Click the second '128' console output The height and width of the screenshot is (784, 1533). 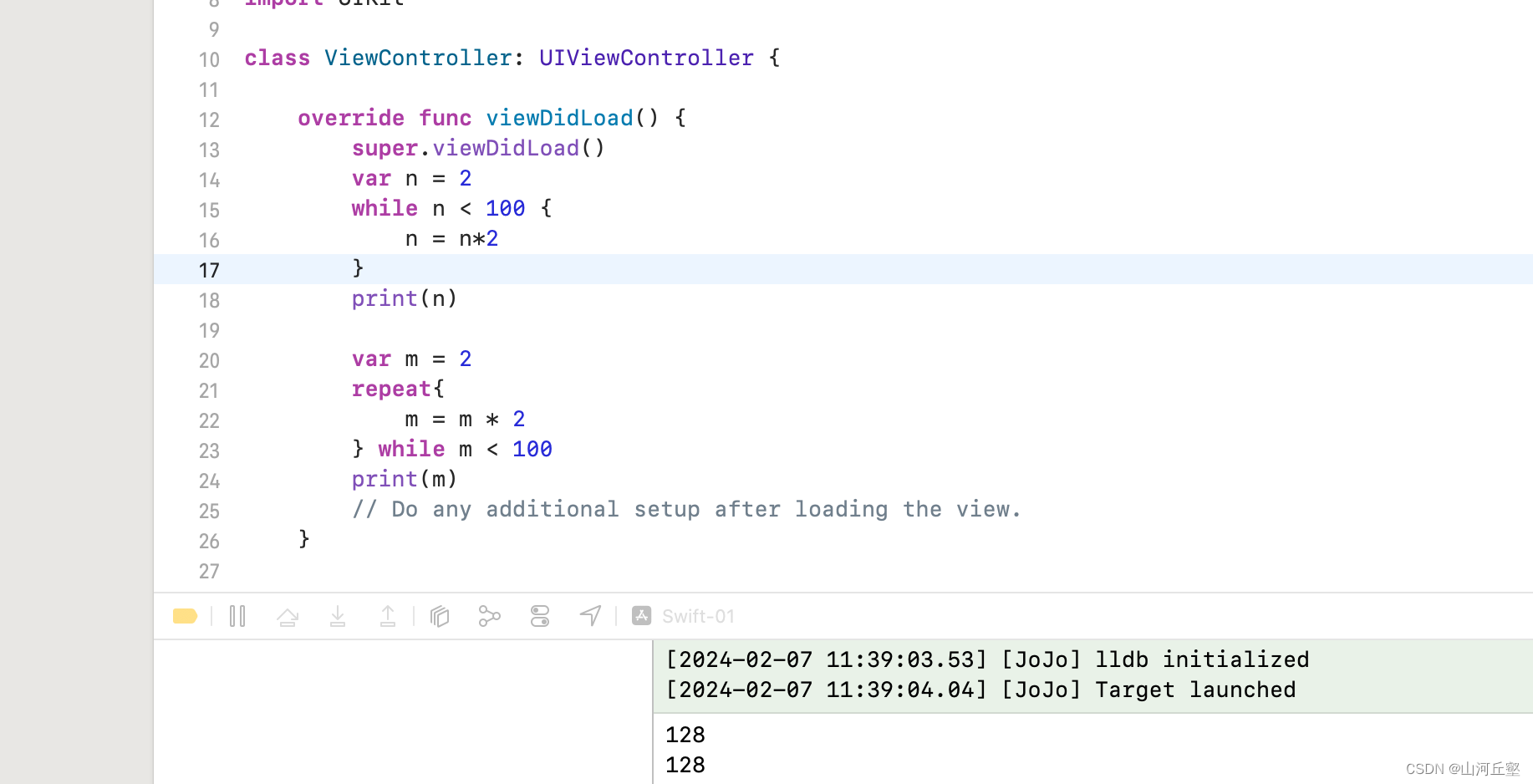[685, 766]
